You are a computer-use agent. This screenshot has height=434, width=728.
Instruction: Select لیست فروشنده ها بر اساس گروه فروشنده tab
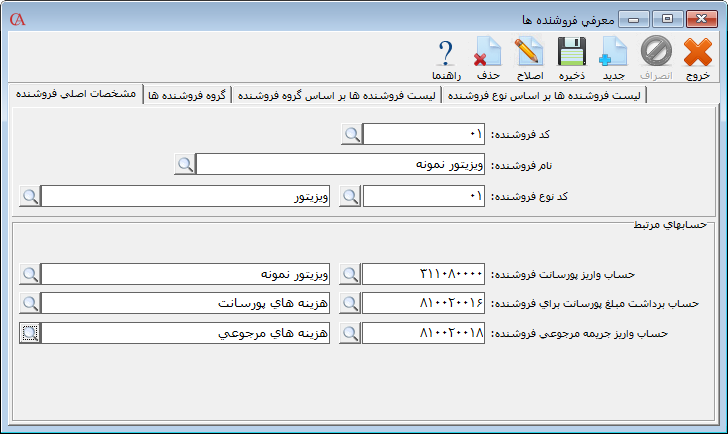(x=337, y=95)
